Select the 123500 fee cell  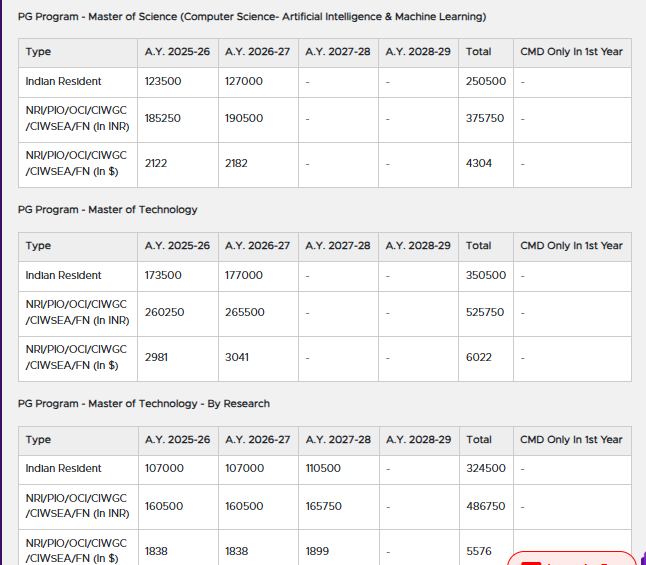(162, 82)
